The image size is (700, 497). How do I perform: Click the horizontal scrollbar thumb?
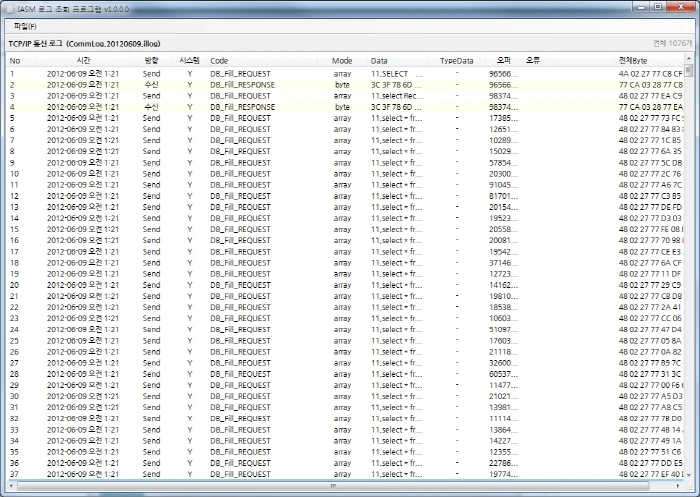point(333,485)
